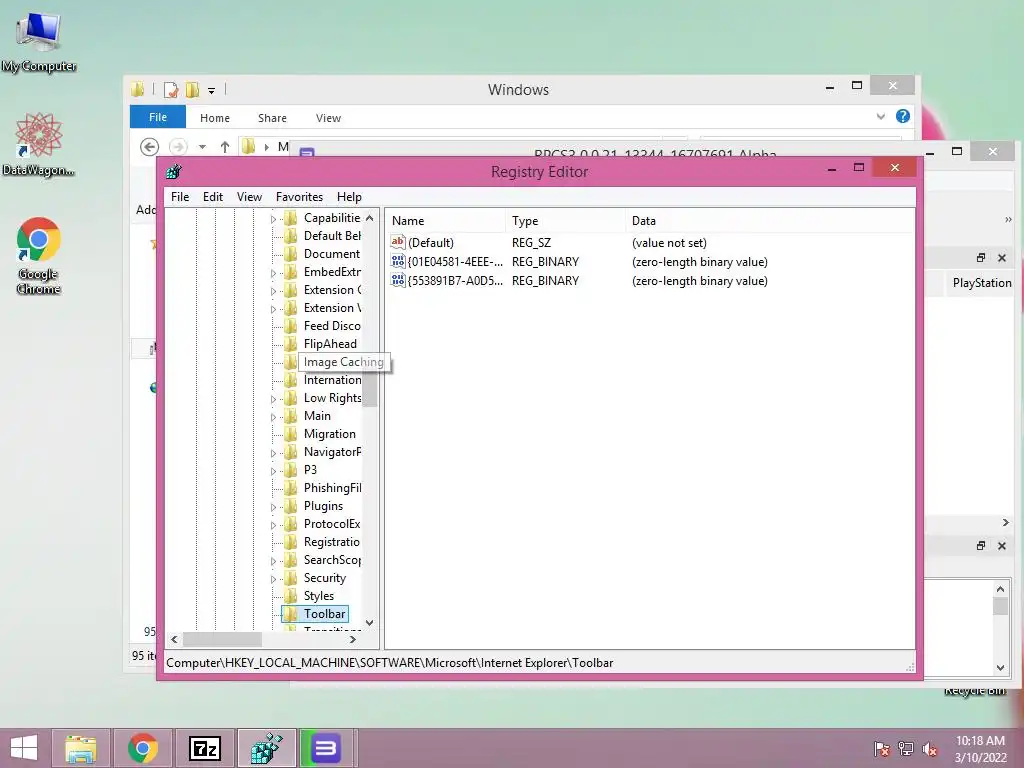The image size is (1024, 768).
Task: Click the tree horizontal scroll left arrow
Action: tap(174, 639)
